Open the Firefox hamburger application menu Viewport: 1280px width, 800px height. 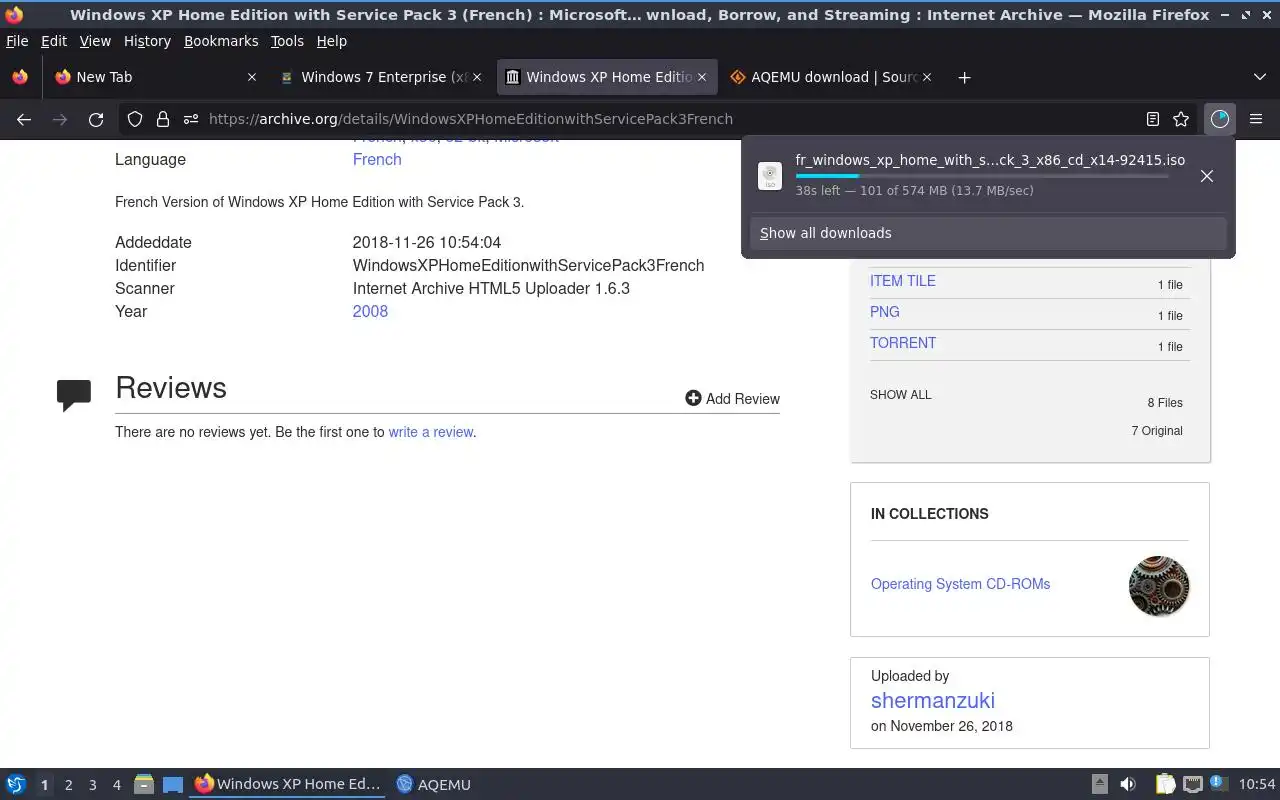coord(1256,119)
